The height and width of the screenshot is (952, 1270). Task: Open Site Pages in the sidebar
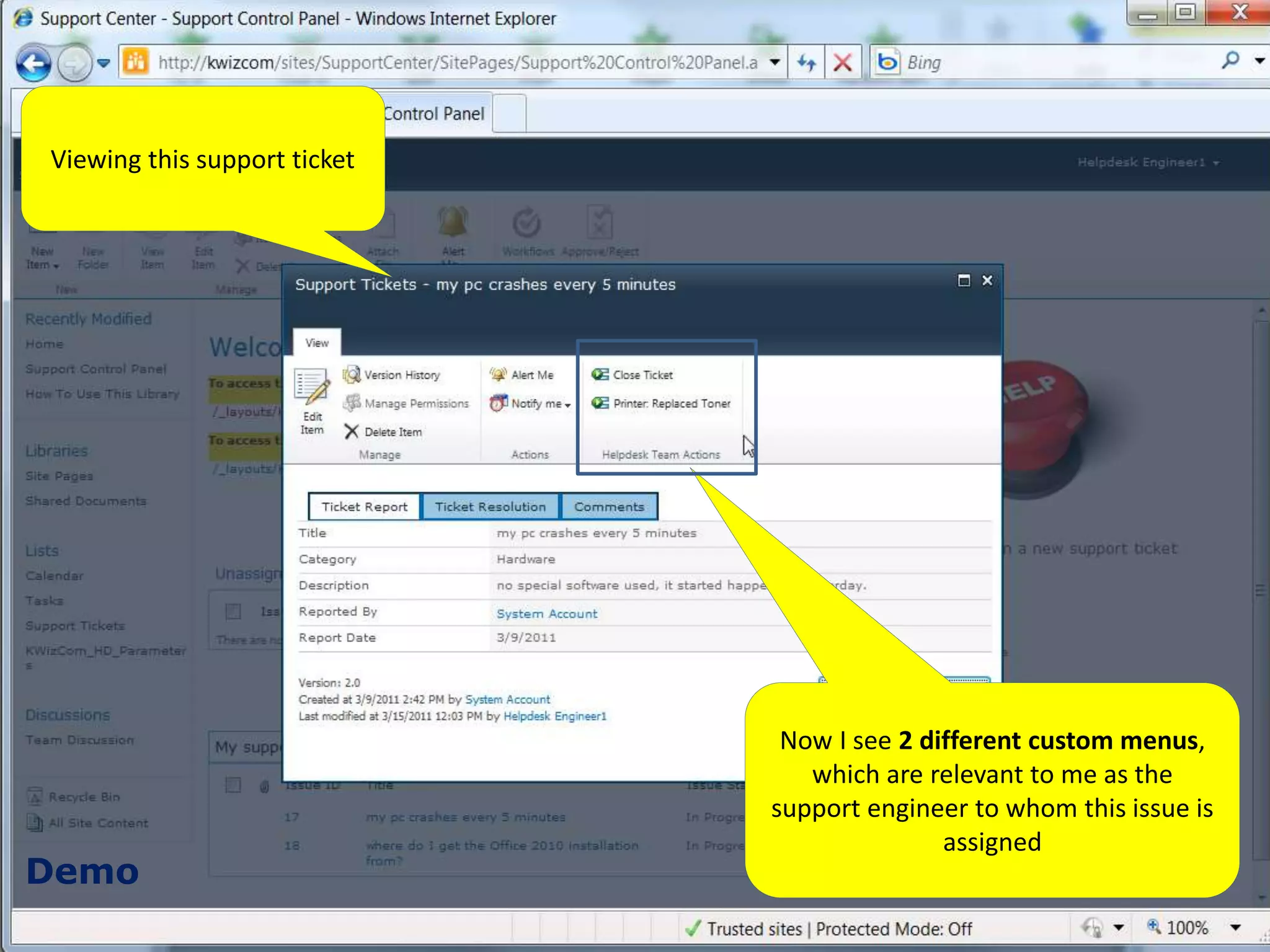pyautogui.click(x=59, y=476)
